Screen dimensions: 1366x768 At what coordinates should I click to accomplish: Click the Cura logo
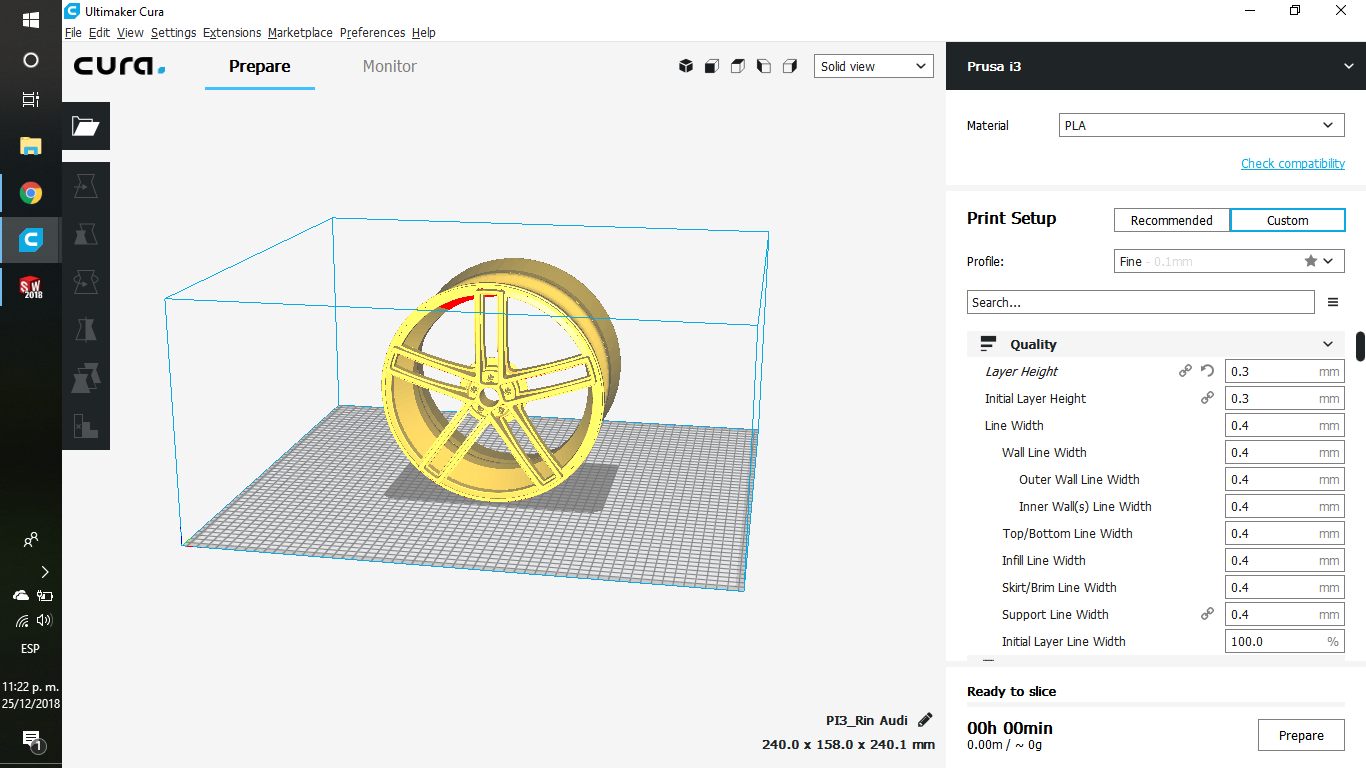[119, 66]
